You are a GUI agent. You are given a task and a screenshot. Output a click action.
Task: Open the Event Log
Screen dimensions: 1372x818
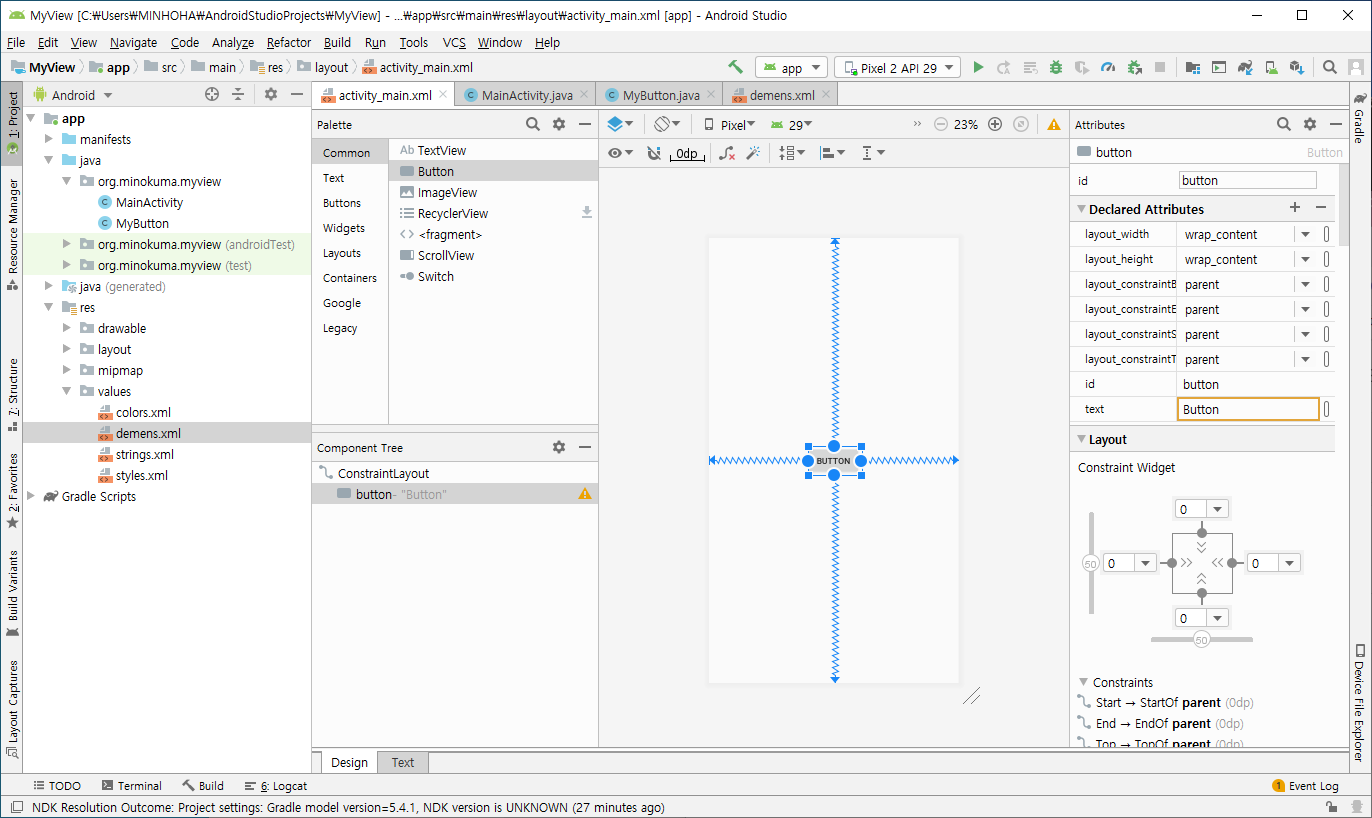[1306, 786]
